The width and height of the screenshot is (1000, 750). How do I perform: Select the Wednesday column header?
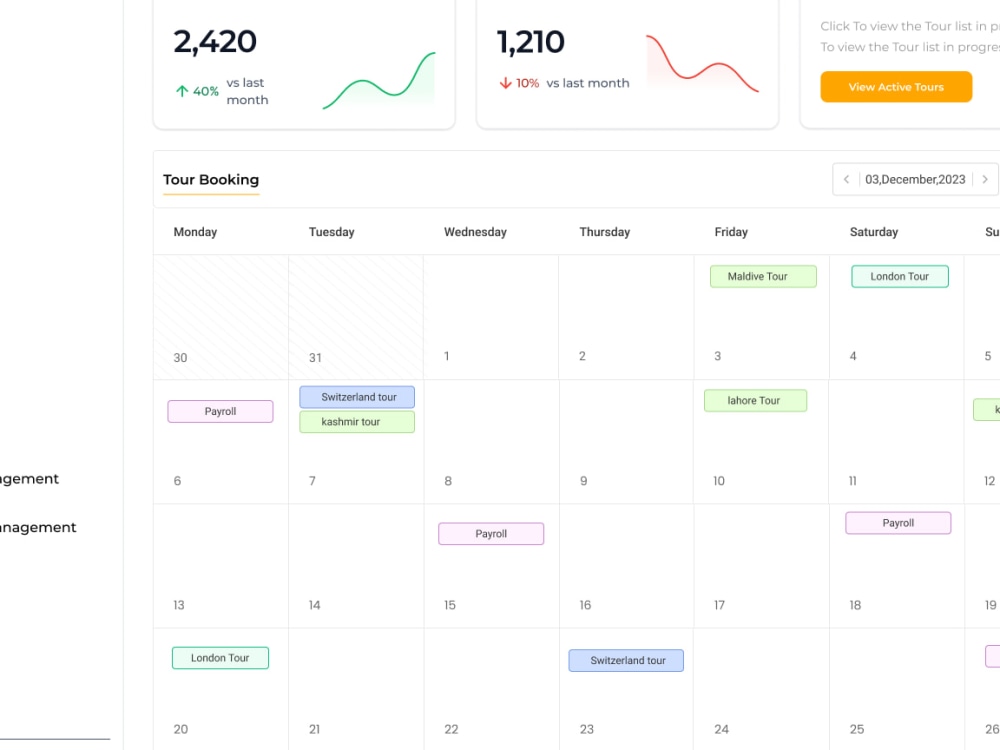point(475,232)
